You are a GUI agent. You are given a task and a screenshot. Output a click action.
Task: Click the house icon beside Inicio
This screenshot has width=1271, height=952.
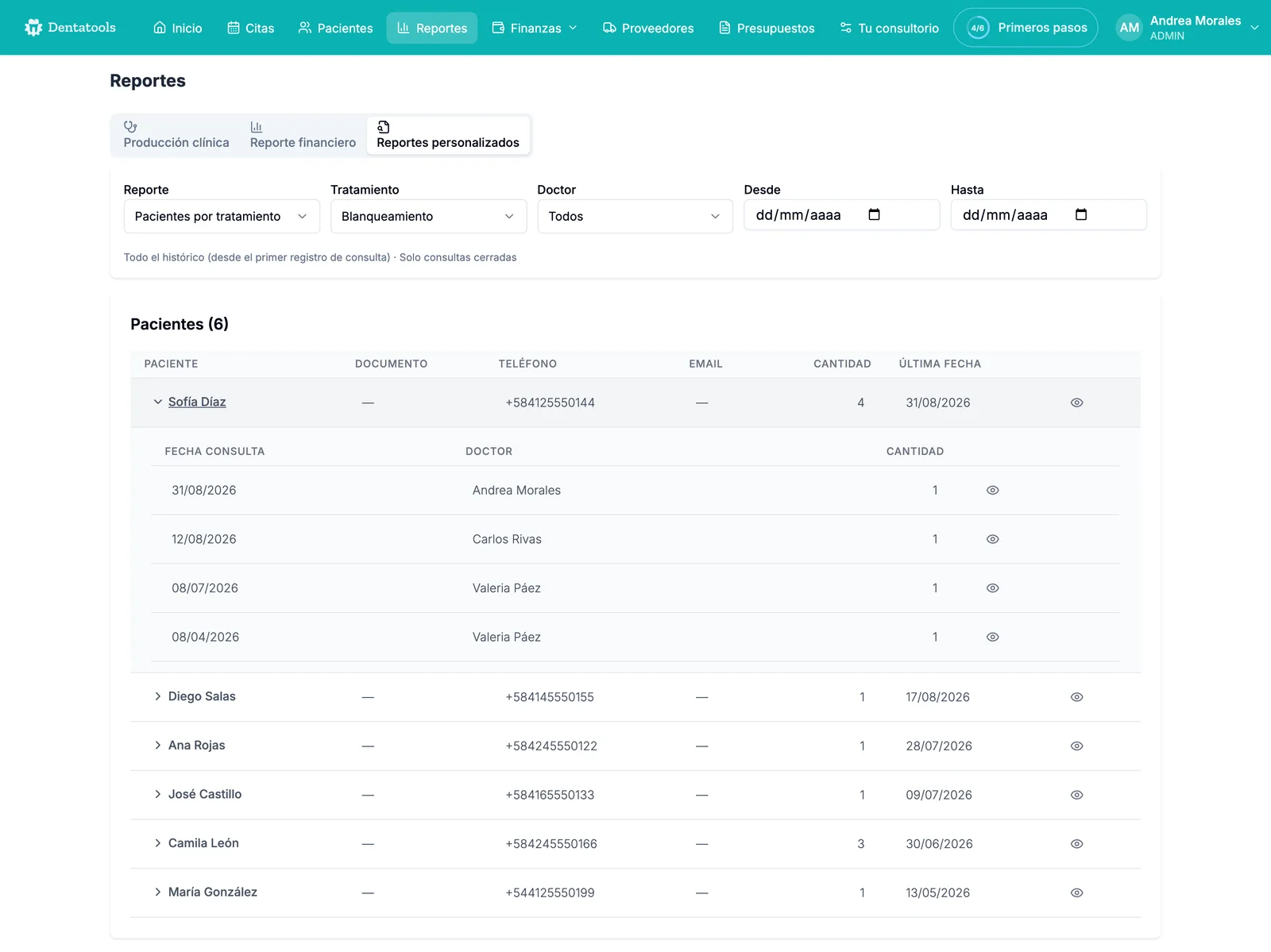pos(160,28)
